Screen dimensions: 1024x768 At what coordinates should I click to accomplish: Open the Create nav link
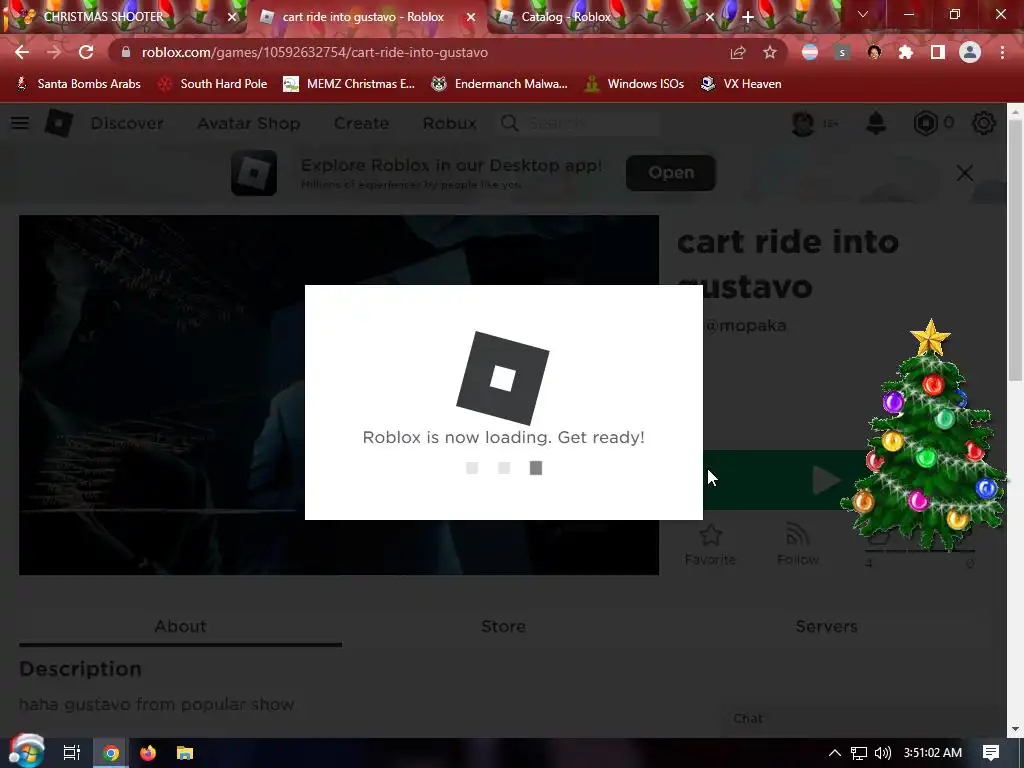tap(361, 123)
